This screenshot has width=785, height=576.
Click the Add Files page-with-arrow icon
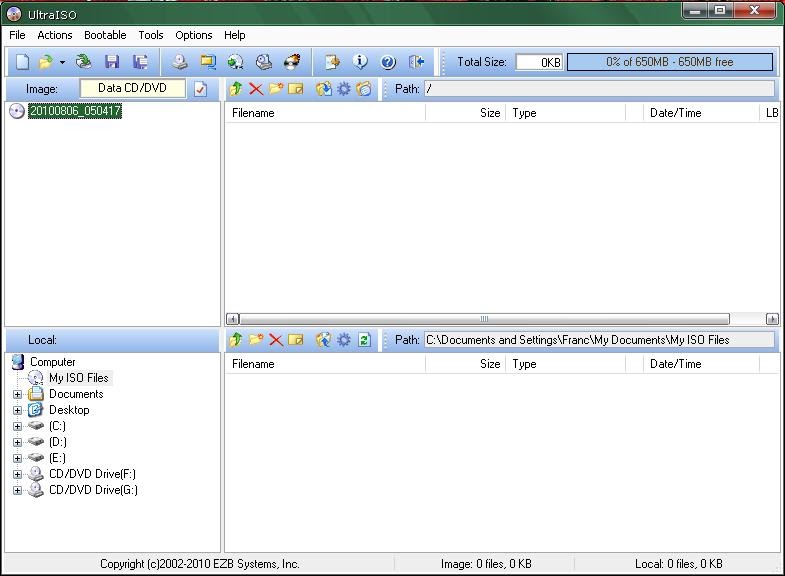pyautogui.click(x=332, y=62)
